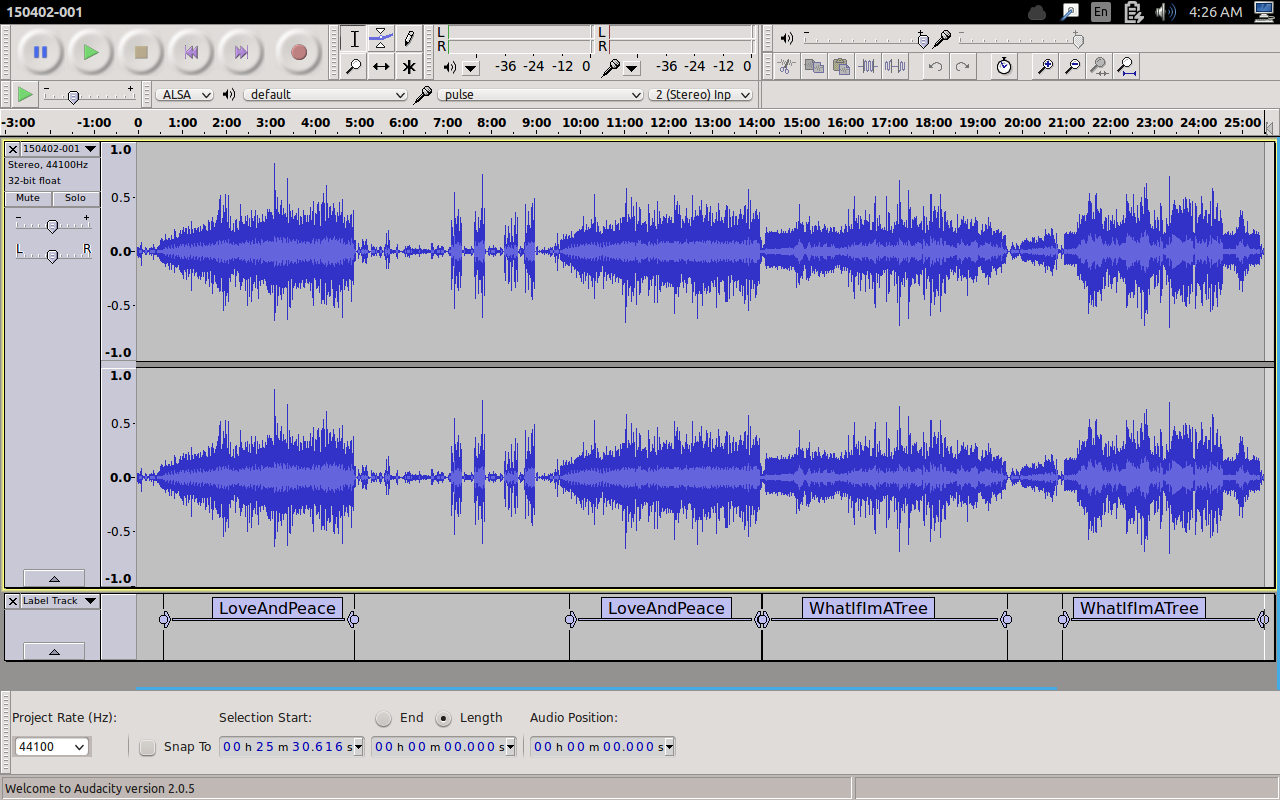
Task: Choose the Draw pencil tool
Action: [409, 39]
